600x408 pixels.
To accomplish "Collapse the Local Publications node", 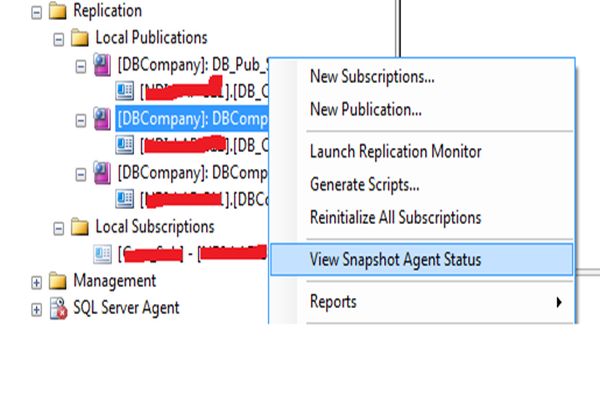I will tap(59, 39).
